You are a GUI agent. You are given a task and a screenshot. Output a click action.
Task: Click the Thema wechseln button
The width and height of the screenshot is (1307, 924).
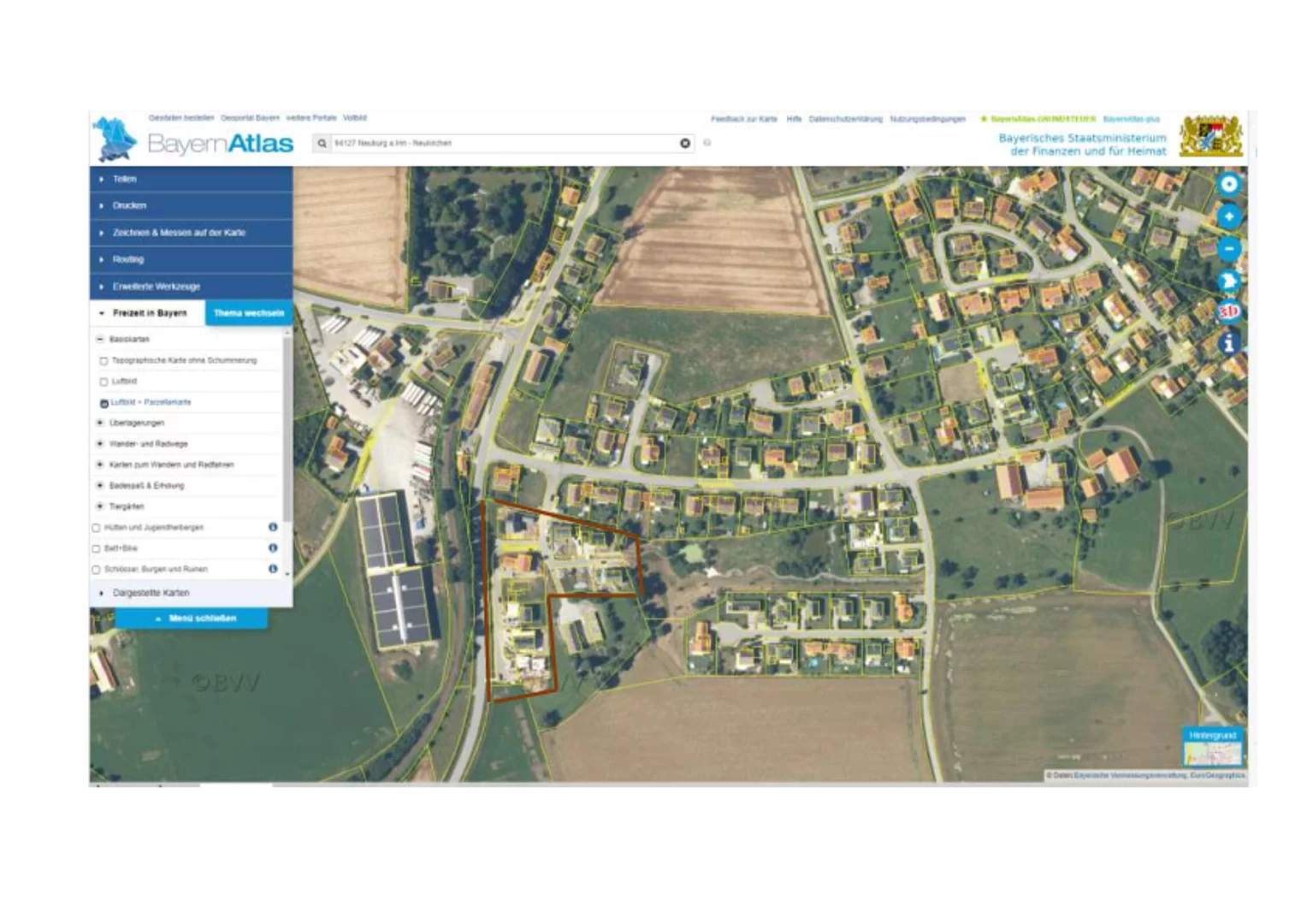[x=248, y=313]
